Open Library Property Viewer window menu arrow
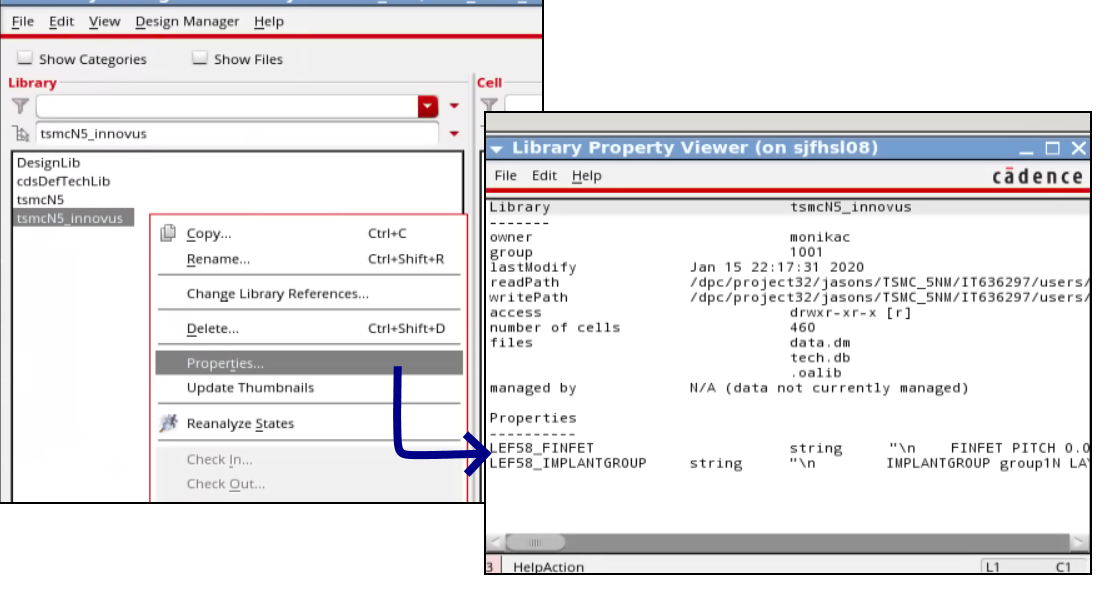This screenshot has width=1118, height=596. tap(497, 148)
